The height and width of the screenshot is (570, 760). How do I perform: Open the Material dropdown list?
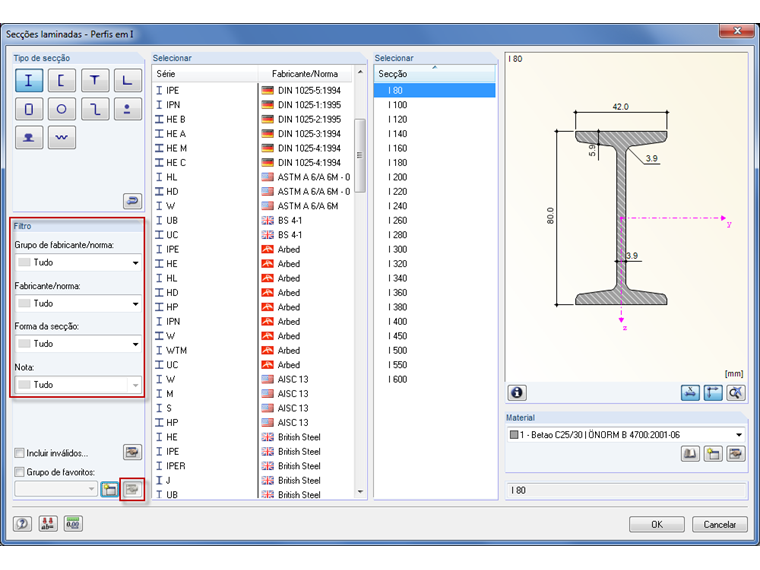point(626,435)
